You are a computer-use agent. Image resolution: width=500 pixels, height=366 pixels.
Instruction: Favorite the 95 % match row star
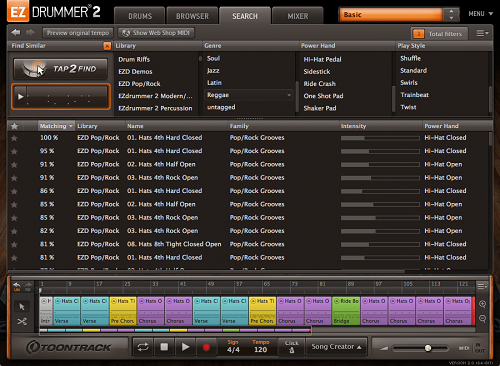[14, 151]
